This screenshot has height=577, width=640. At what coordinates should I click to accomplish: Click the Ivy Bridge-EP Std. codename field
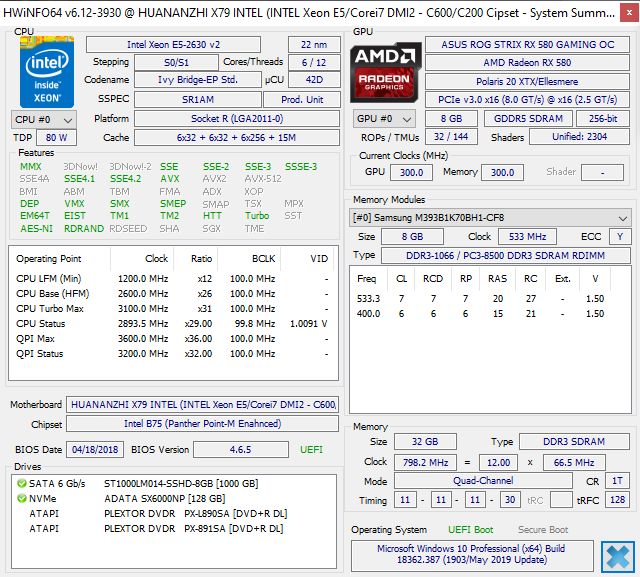click(x=198, y=80)
